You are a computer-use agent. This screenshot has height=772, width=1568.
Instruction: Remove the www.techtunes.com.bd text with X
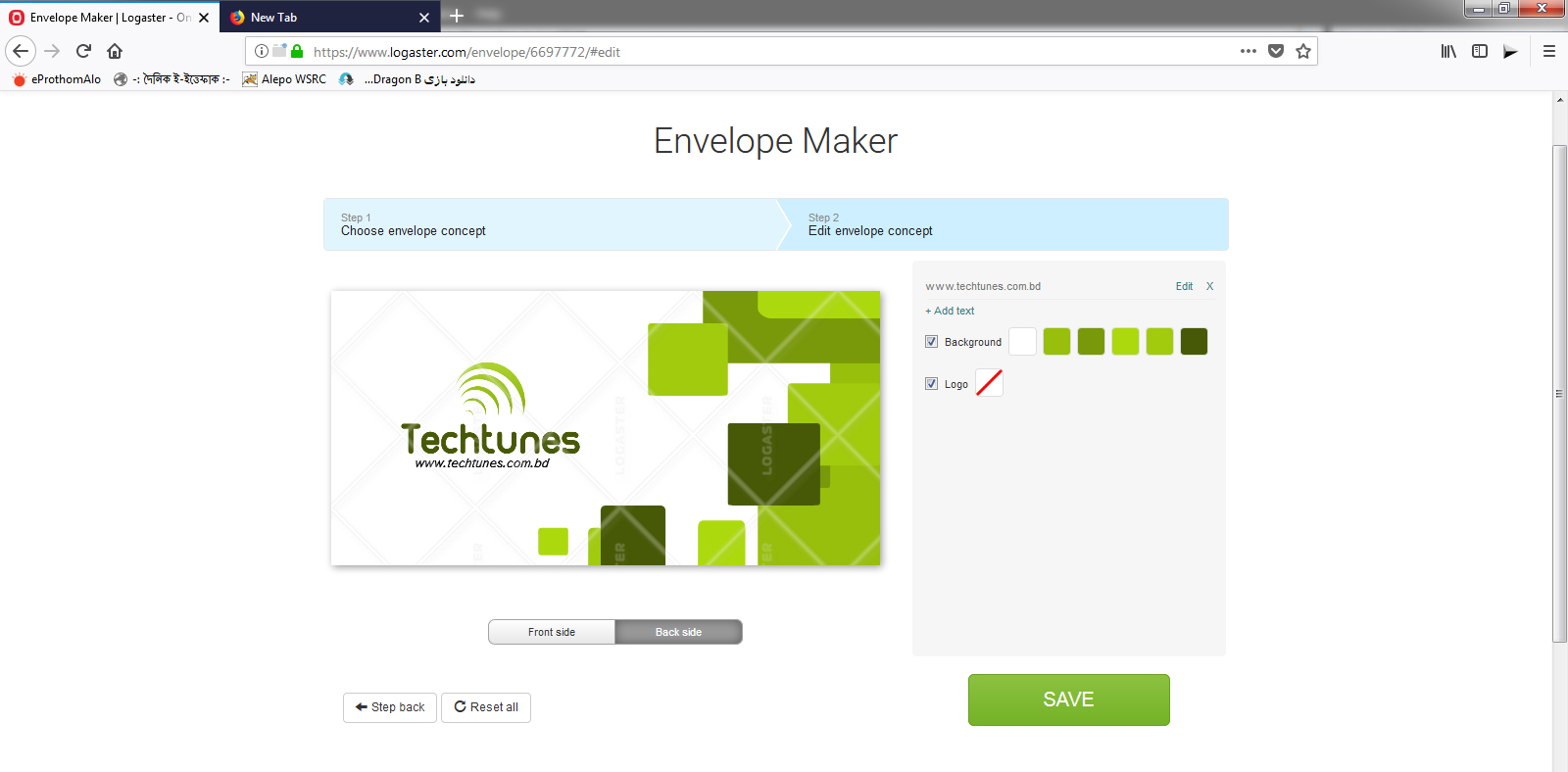coord(1209,286)
